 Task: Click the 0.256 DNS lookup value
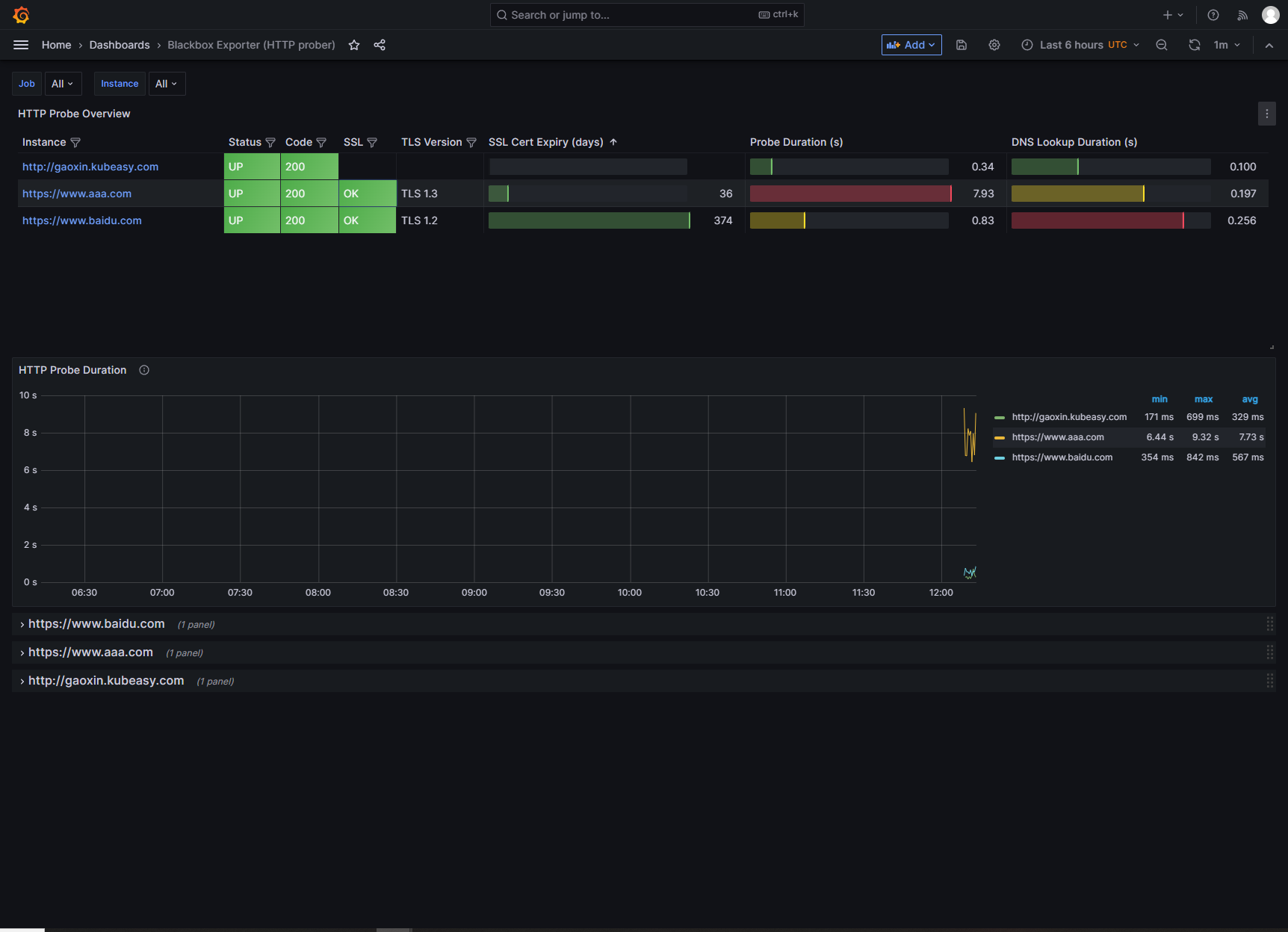click(x=1242, y=220)
